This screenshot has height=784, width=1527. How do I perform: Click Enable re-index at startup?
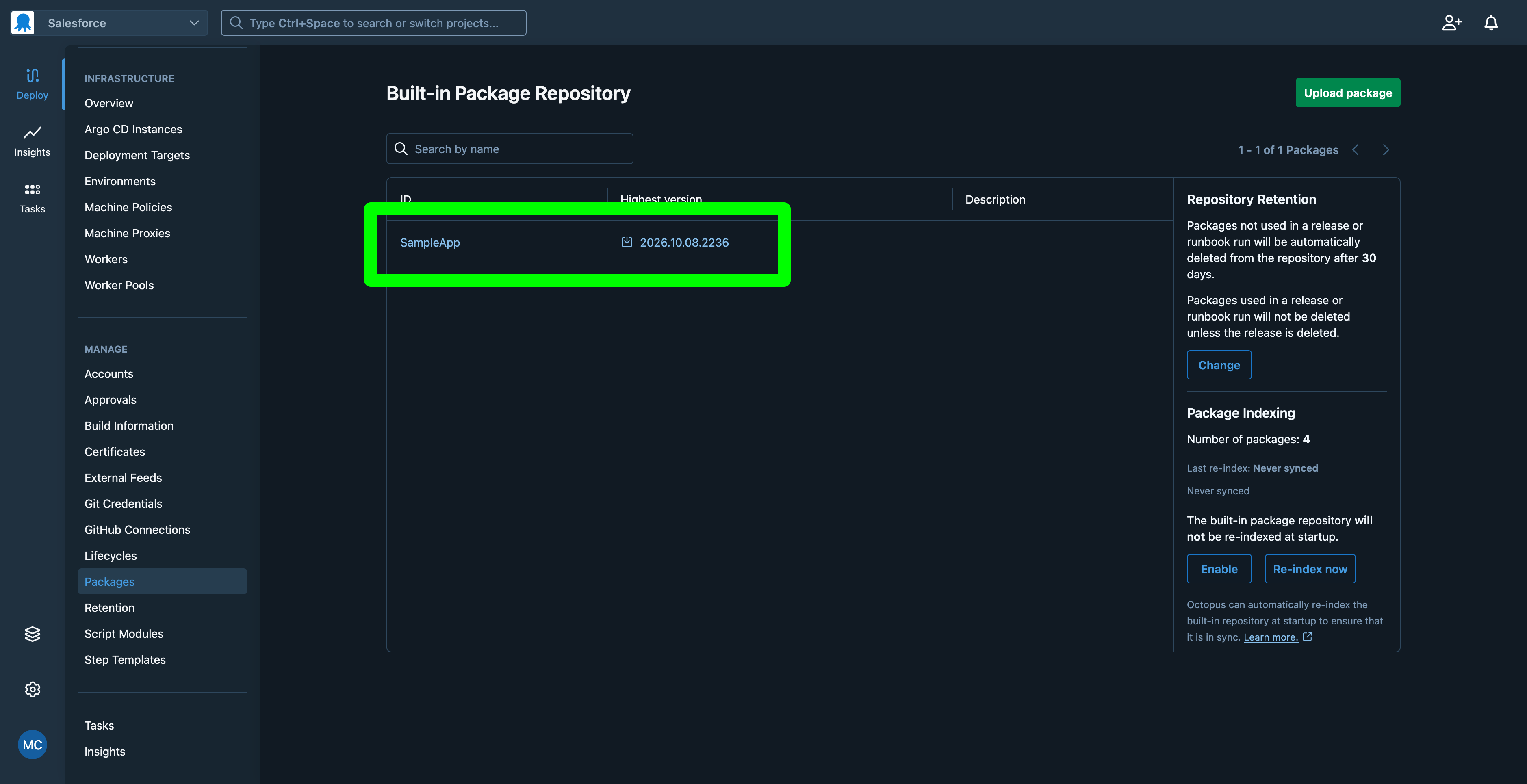[x=1219, y=569]
